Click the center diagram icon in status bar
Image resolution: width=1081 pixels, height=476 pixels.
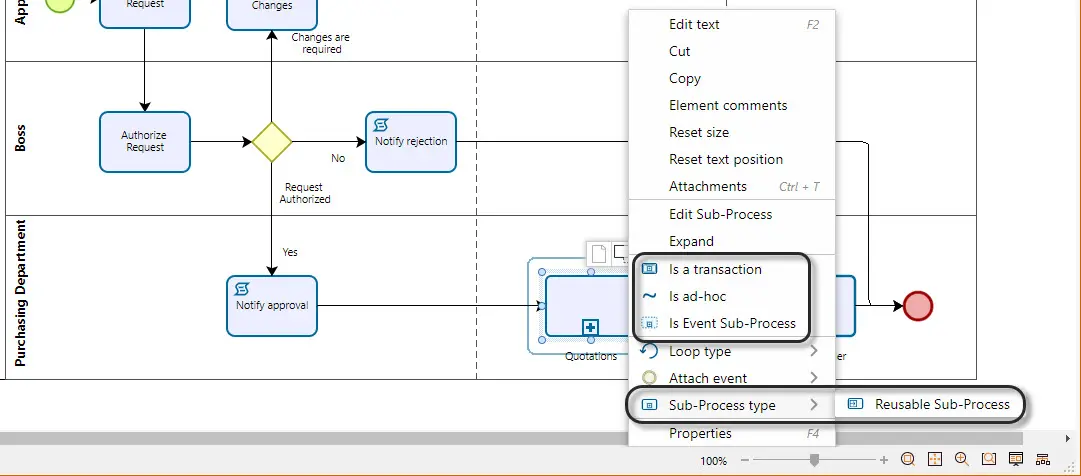[935, 459]
